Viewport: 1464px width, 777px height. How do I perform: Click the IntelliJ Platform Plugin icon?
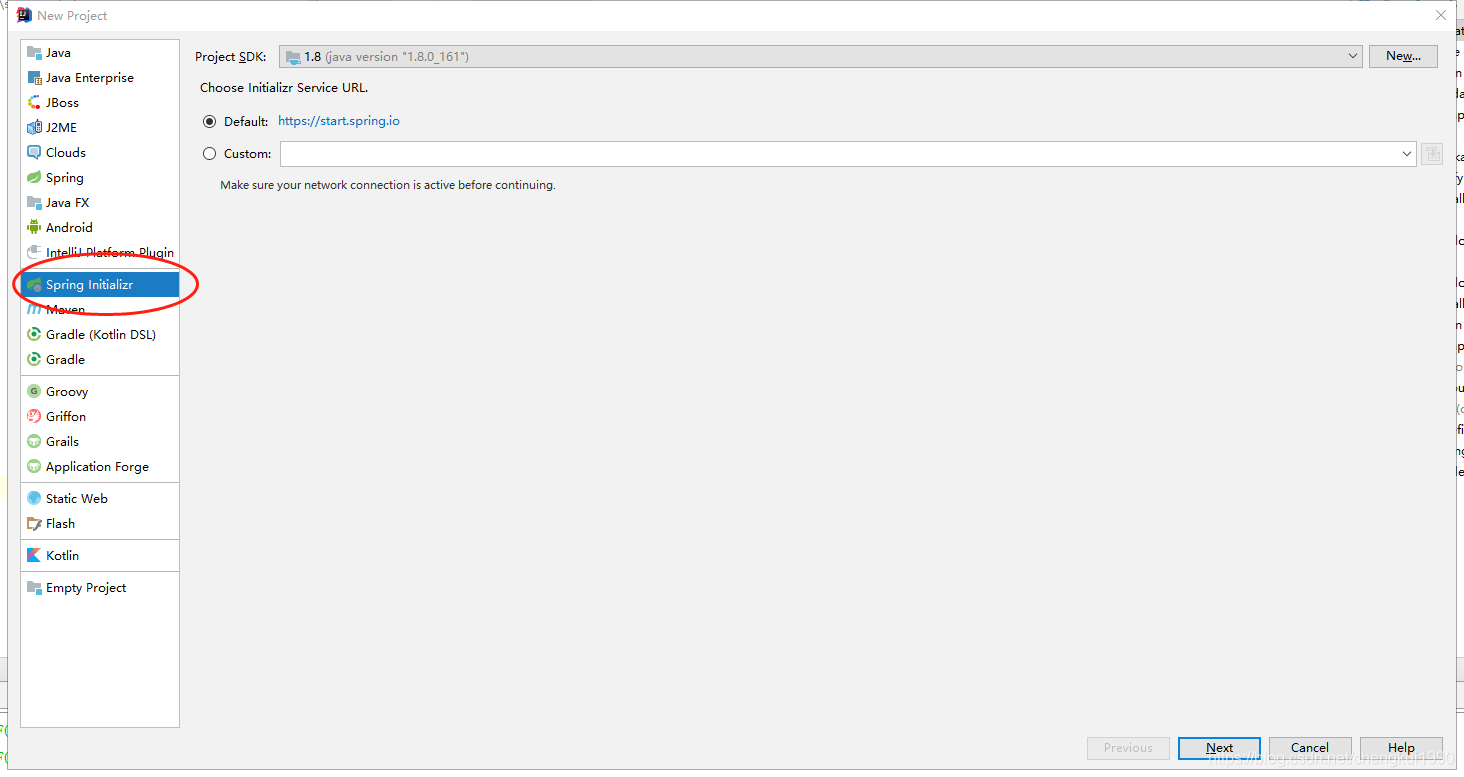34,253
